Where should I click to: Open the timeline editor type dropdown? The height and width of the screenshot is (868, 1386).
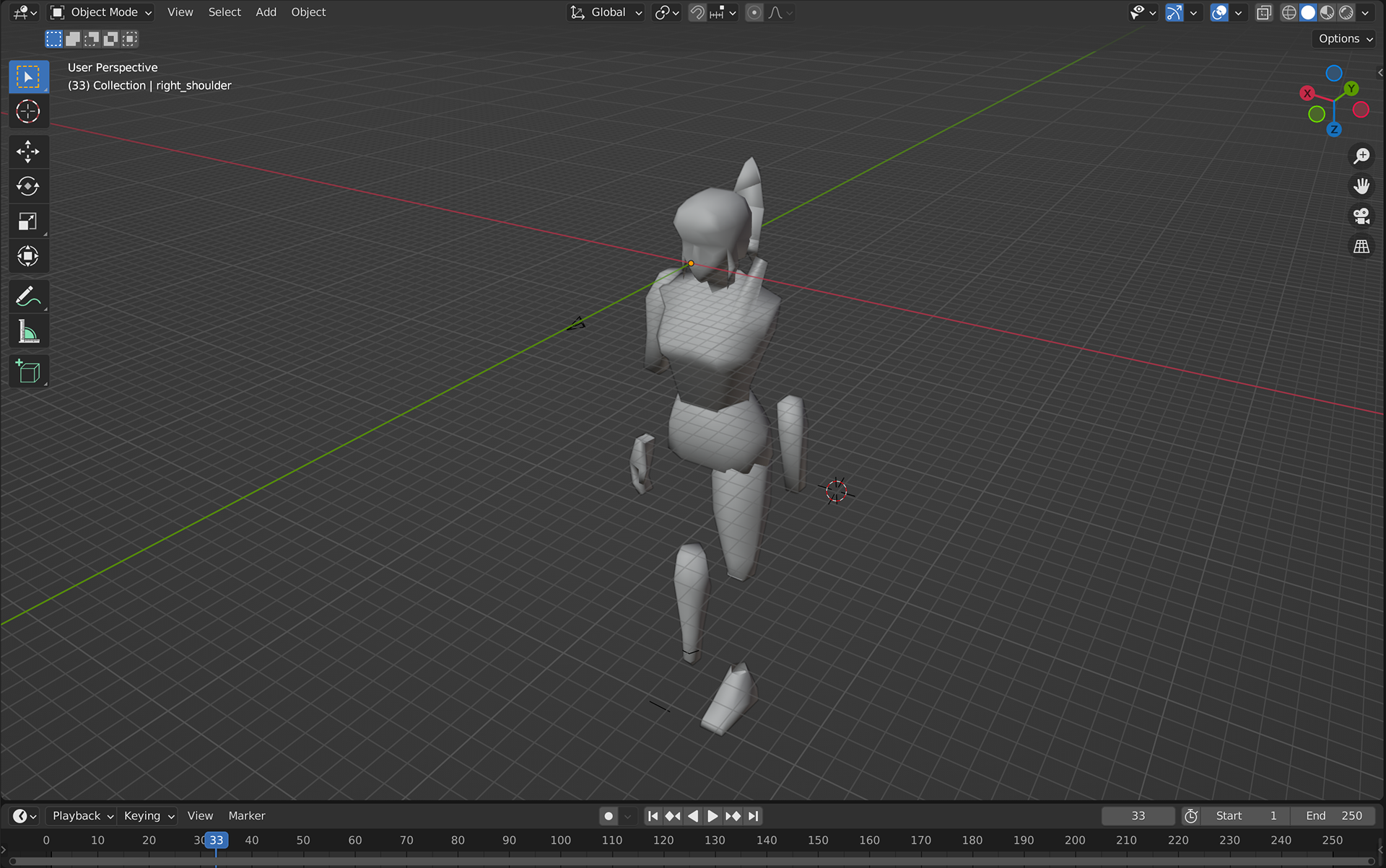click(x=25, y=816)
